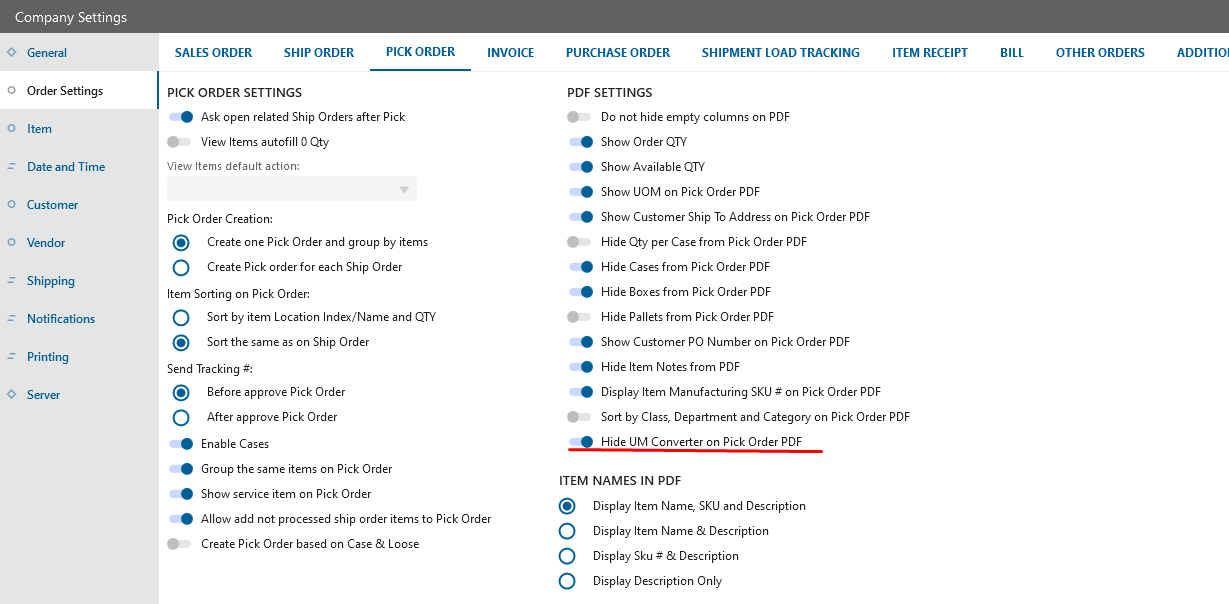Enable Hide Qty per Case from Pick Order PDF
The height and width of the screenshot is (604, 1229).
coord(580,242)
